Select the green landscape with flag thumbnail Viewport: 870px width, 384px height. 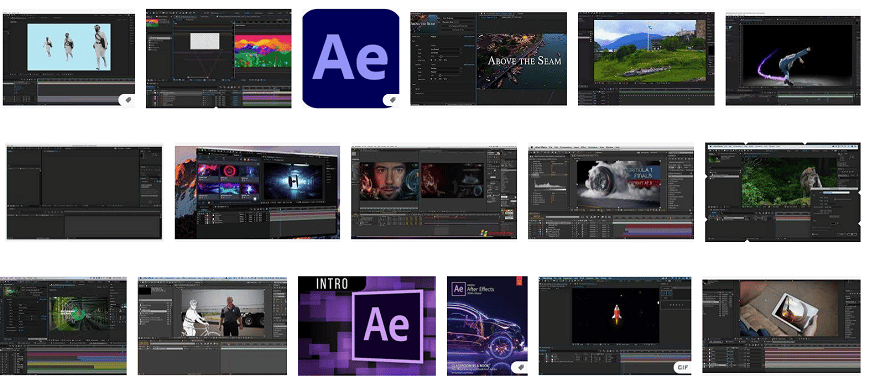click(646, 58)
